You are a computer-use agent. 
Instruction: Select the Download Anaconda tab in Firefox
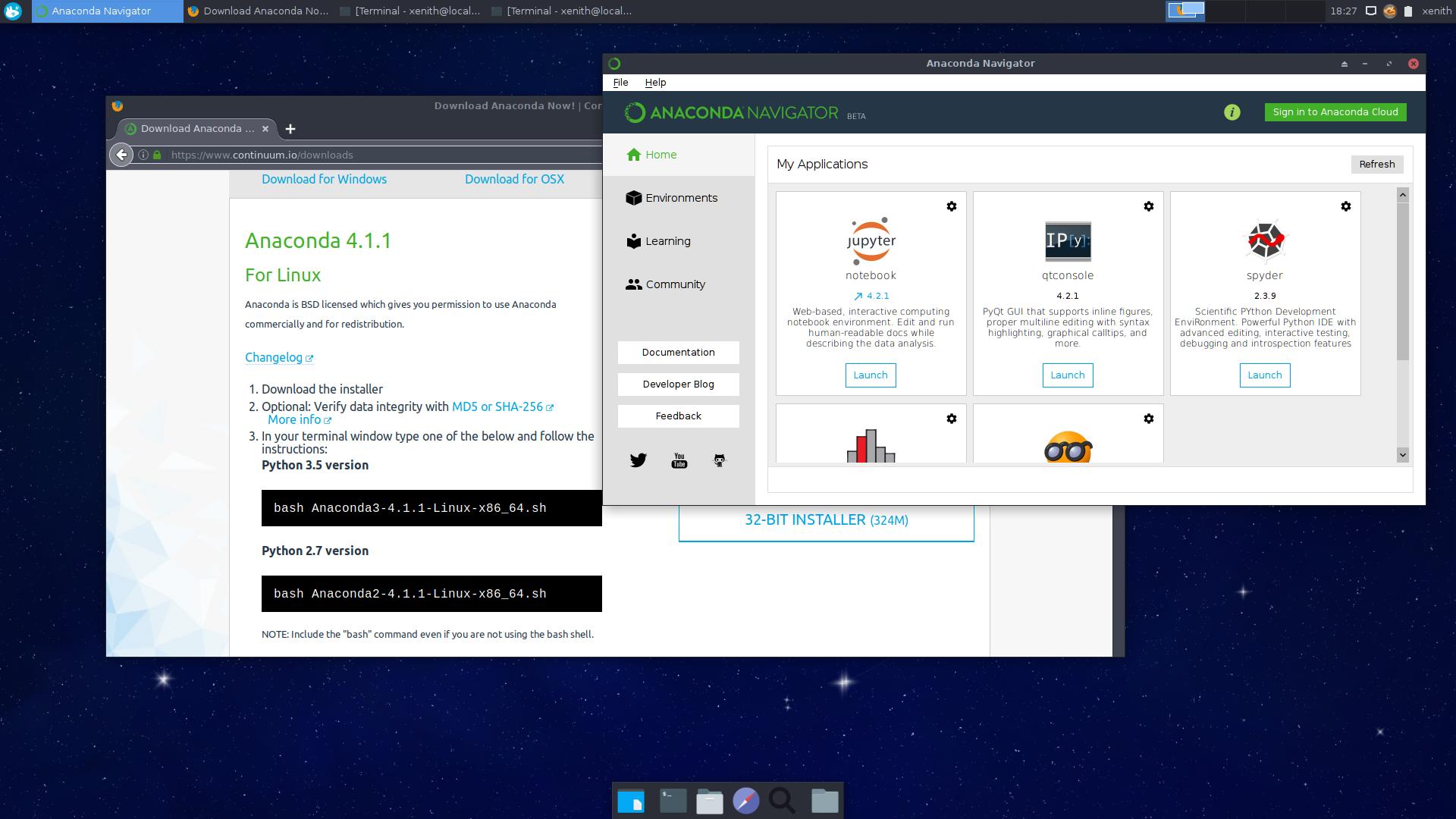tap(196, 129)
